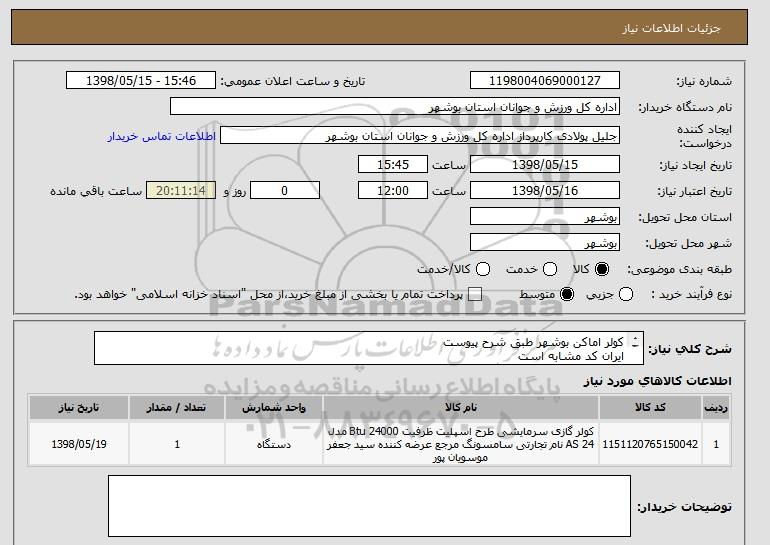Click the جزئیات اطلاعات نیاز header title
This screenshot has height=545, width=770.
pyautogui.click(x=671, y=28)
